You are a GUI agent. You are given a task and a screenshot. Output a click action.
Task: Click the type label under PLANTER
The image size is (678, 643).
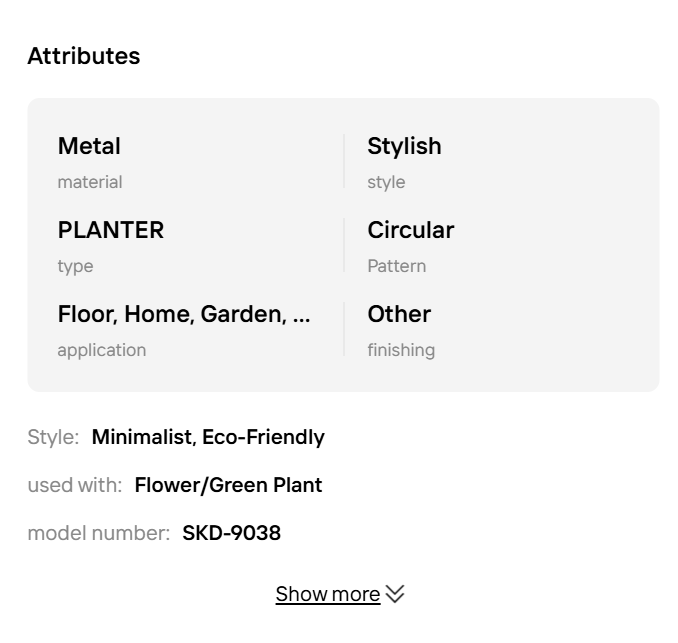(75, 266)
